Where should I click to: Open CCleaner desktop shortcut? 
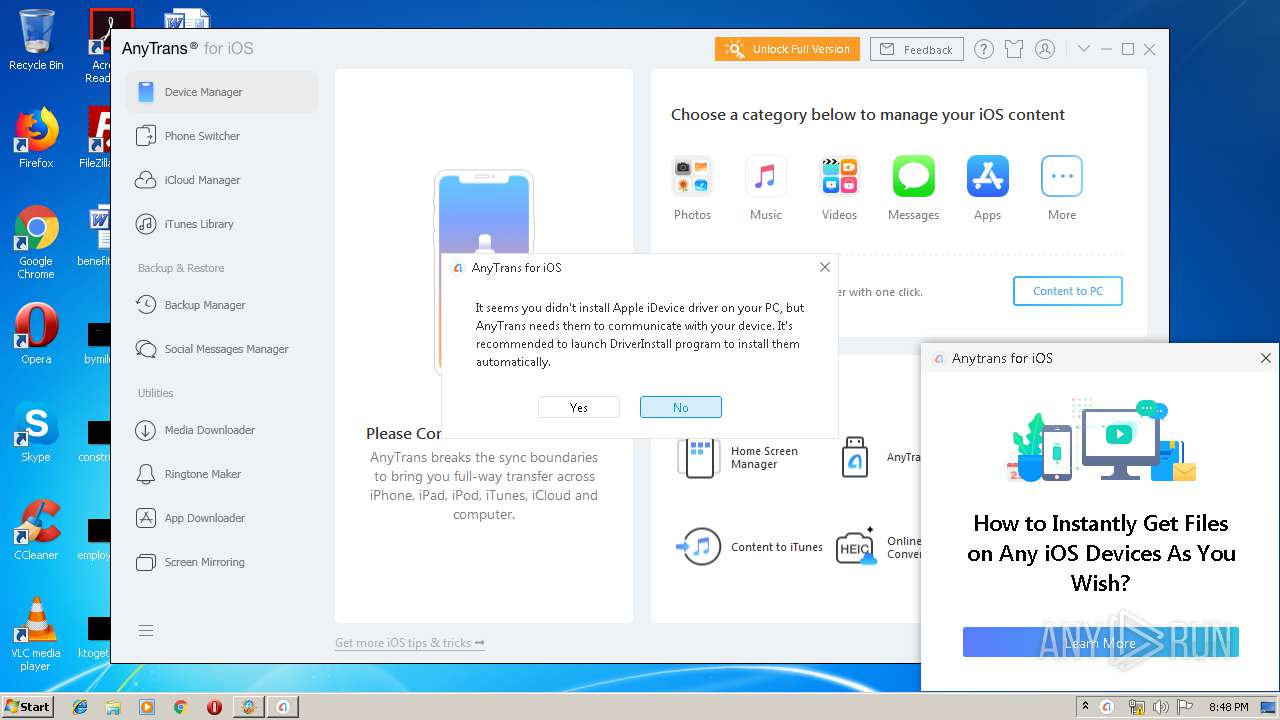(x=36, y=530)
